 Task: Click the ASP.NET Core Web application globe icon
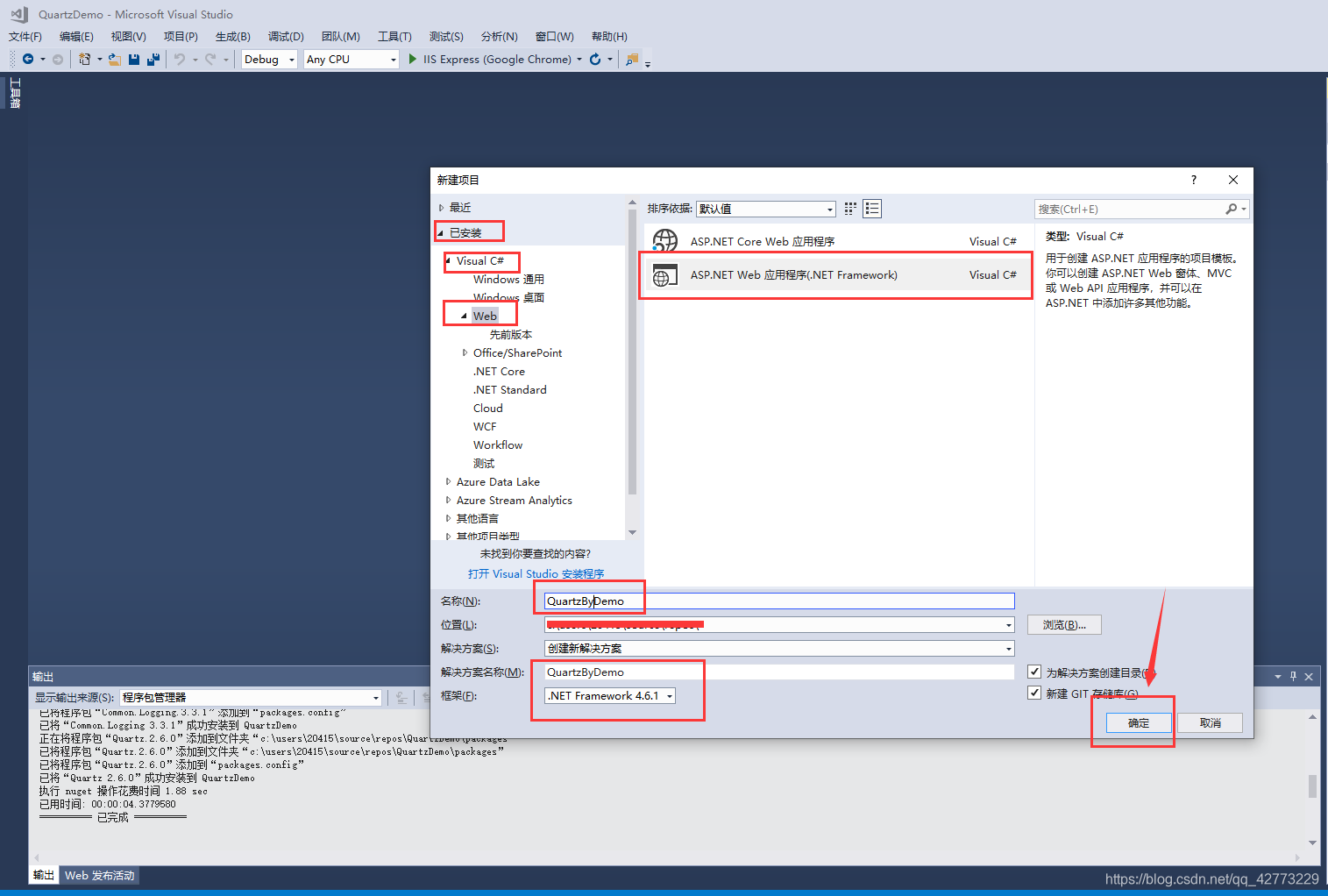point(665,241)
